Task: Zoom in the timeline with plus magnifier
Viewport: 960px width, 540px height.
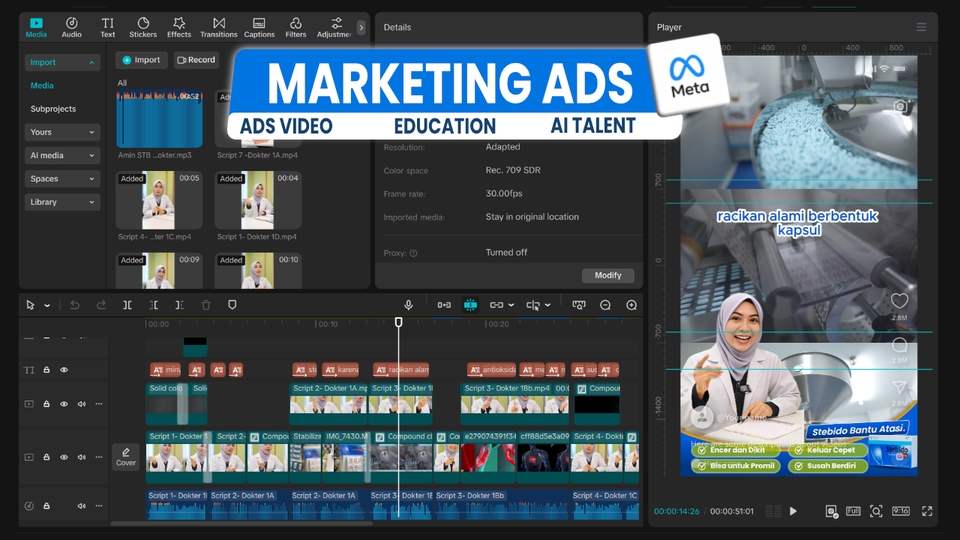Action: tap(632, 305)
